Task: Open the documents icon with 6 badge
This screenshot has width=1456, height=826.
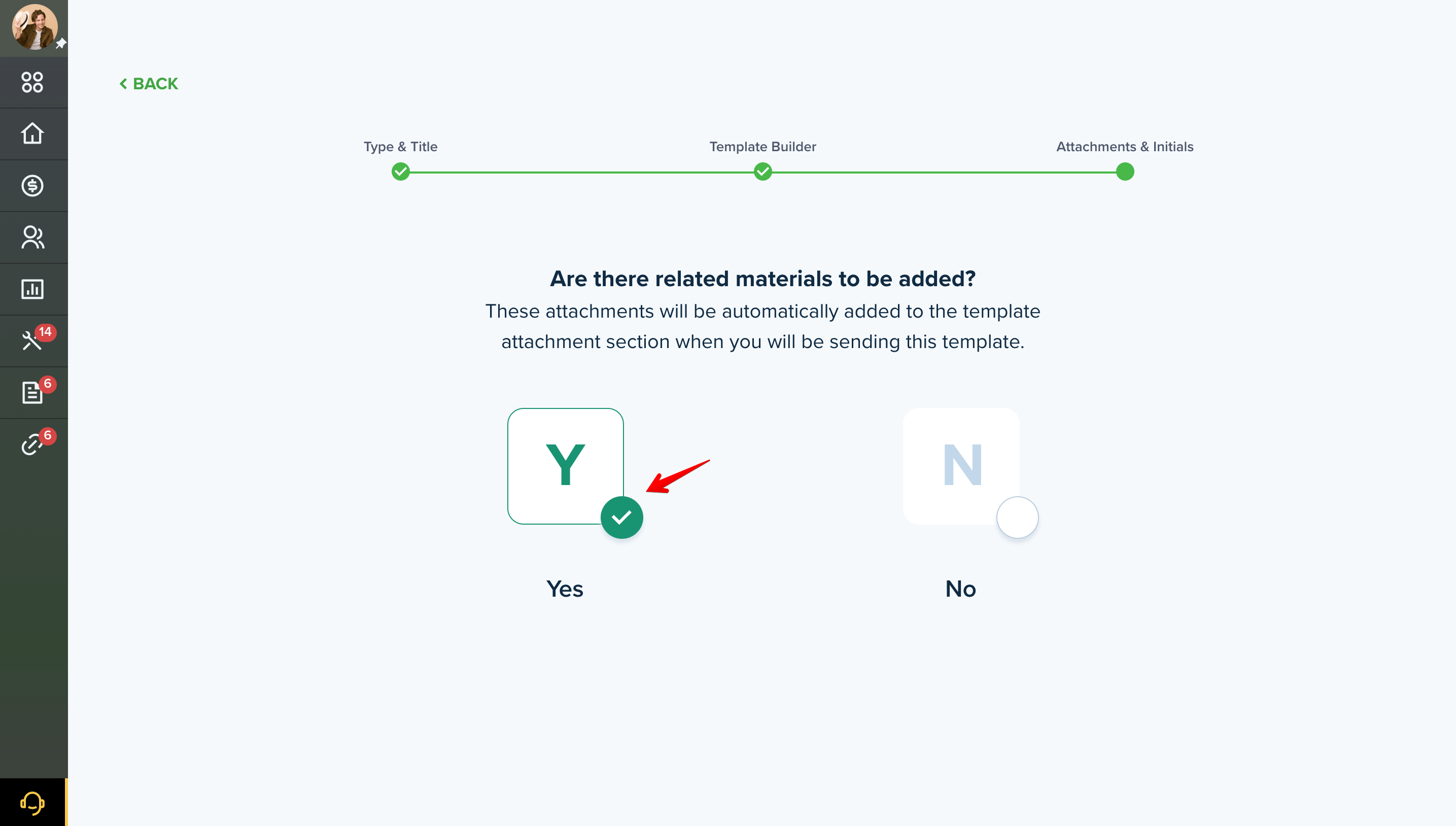Action: click(32, 392)
